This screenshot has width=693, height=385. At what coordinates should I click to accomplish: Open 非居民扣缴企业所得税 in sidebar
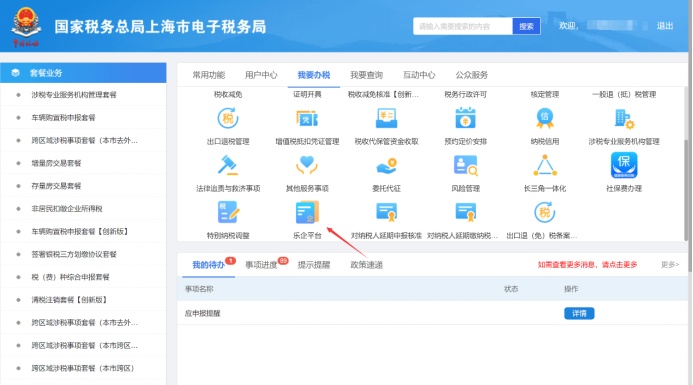coord(67,209)
